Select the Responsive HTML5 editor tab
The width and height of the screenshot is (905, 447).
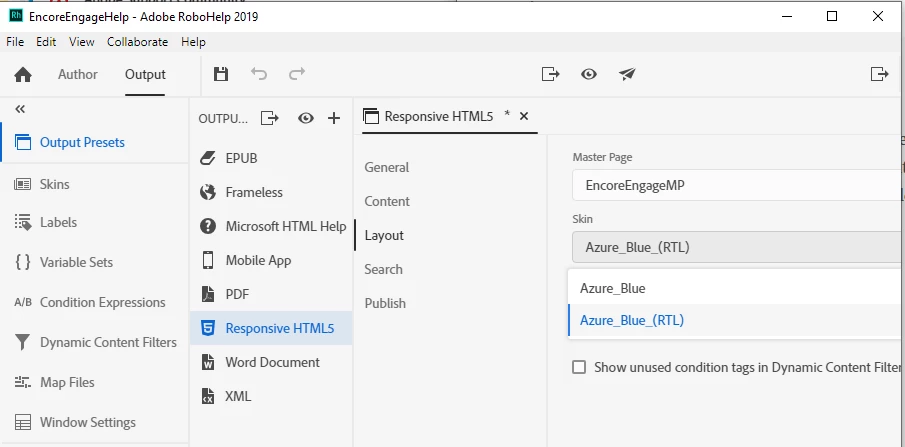439,116
